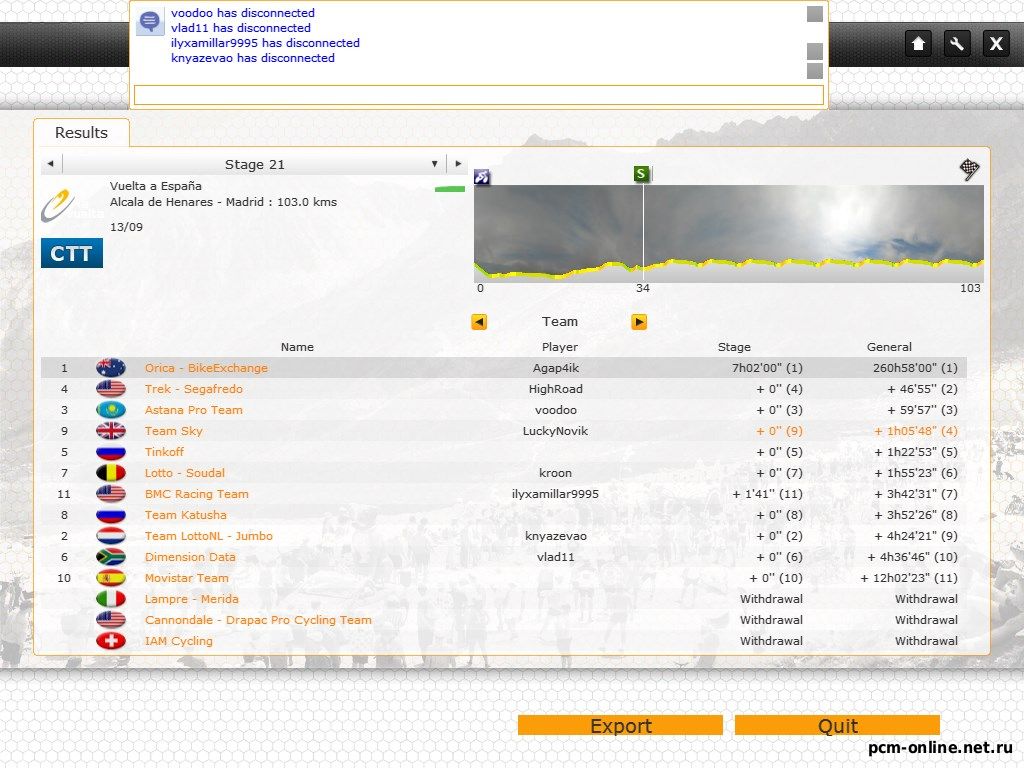Open Lampre - Merida team link
This screenshot has height=768, width=1024.
point(192,599)
